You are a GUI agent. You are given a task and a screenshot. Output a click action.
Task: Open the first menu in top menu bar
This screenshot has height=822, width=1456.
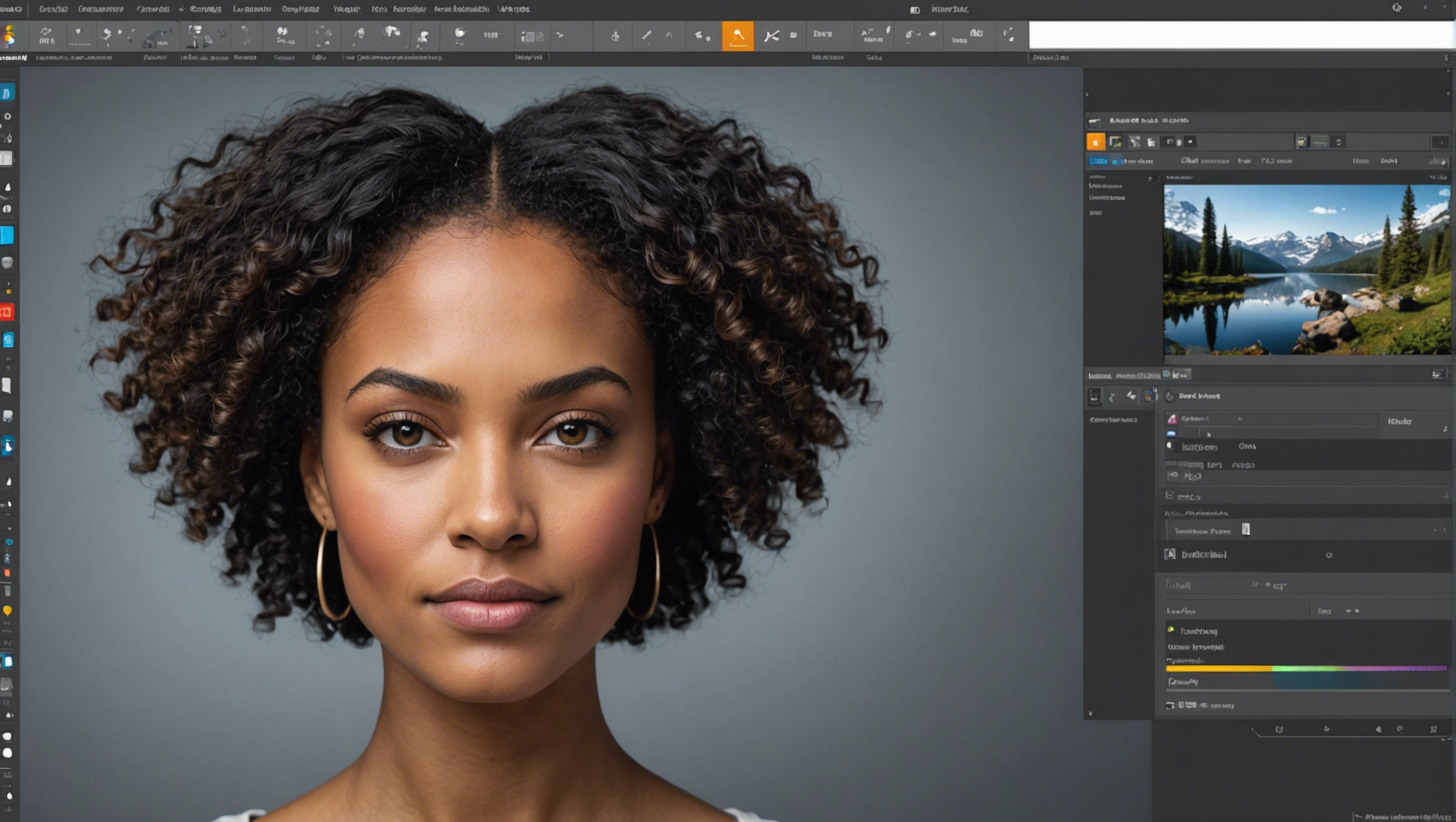click(x=53, y=9)
